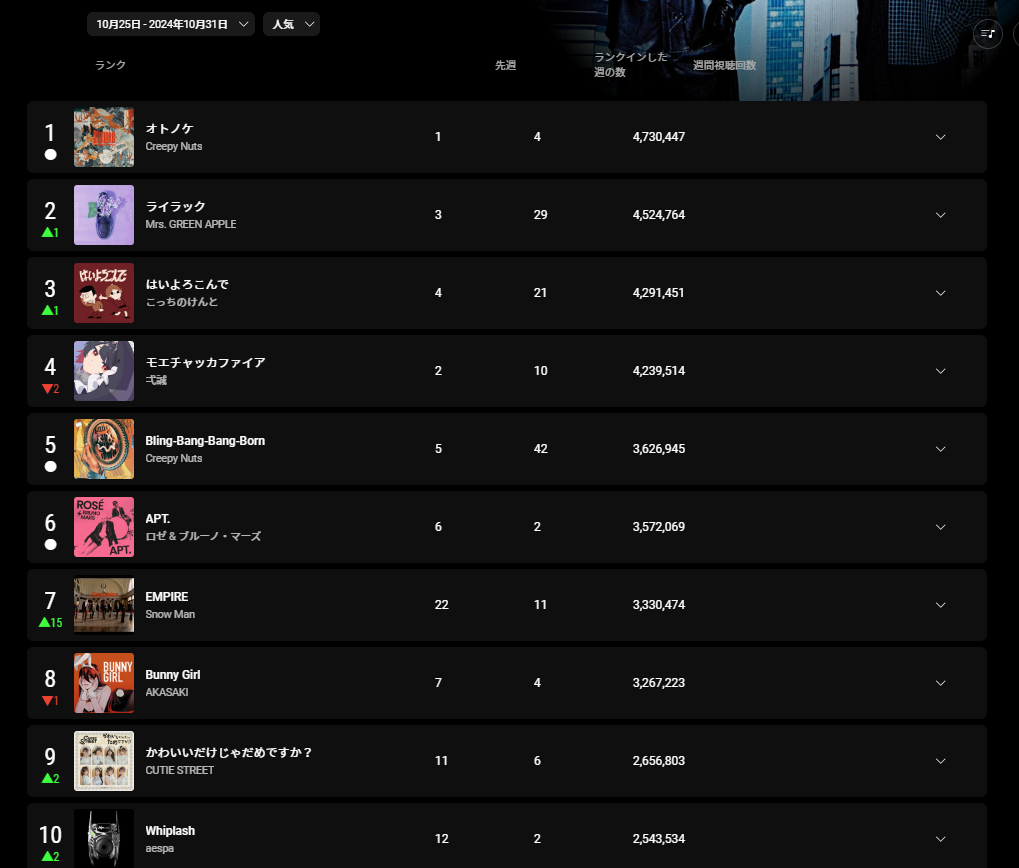Open the song title オトノケ
The width and height of the screenshot is (1019, 868).
click(x=170, y=129)
